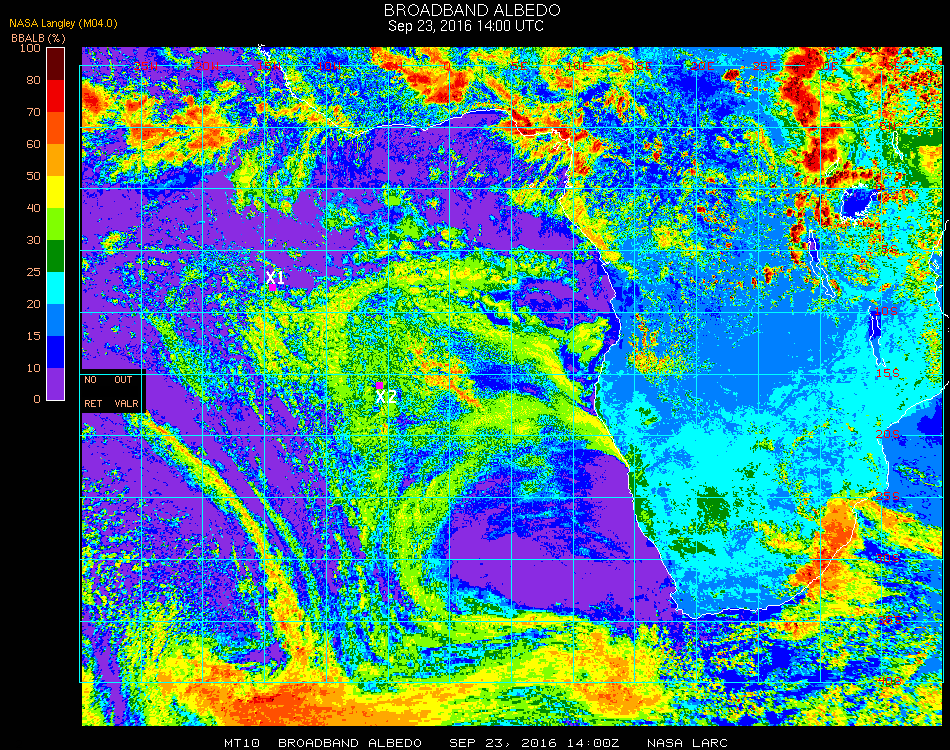Click the '35S' latitude label
The width and height of the screenshot is (950, 750).
(889, 621)
